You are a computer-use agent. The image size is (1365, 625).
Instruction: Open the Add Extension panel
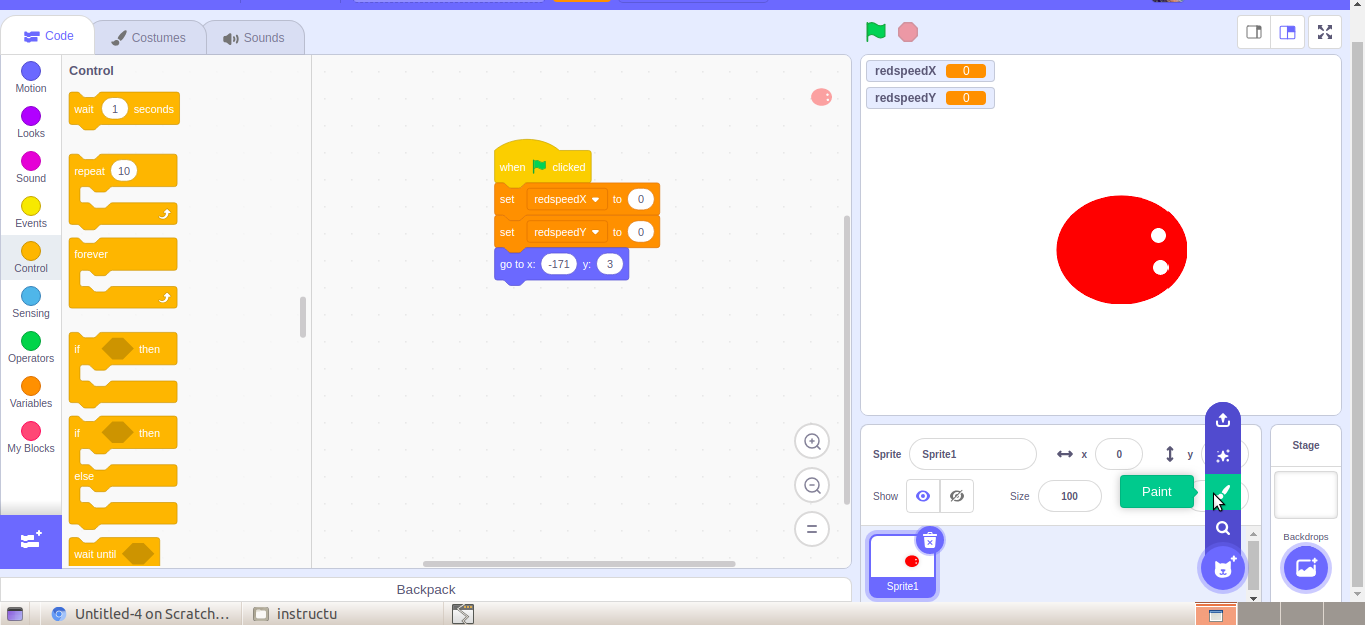pyautogui.click(x=31, y=542)
